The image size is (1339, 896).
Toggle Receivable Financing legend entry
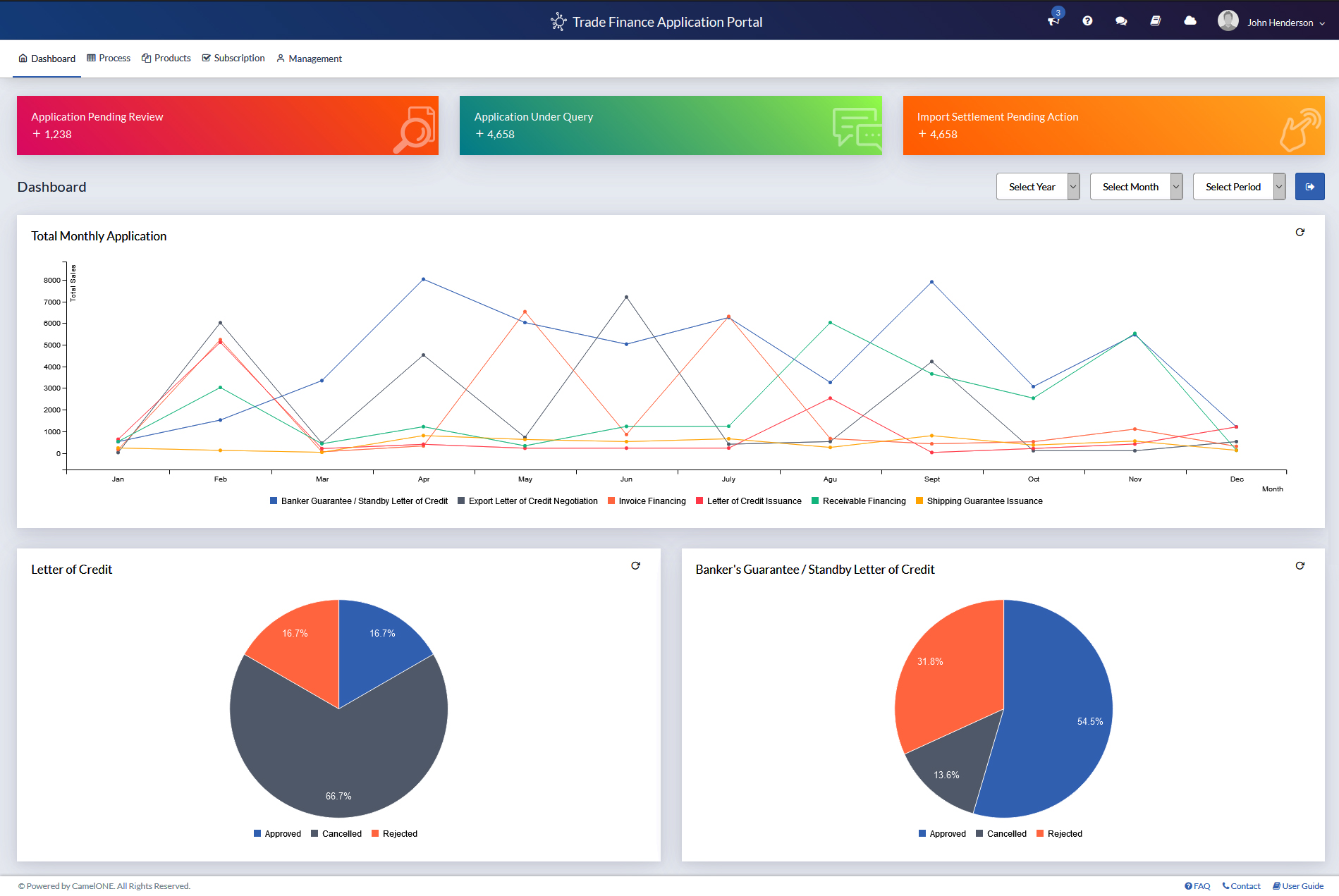(x=858, y=501)
